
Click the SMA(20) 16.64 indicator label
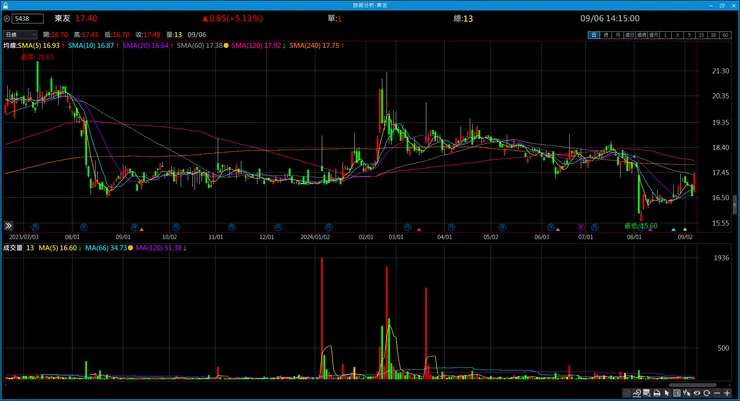point(145,46)
